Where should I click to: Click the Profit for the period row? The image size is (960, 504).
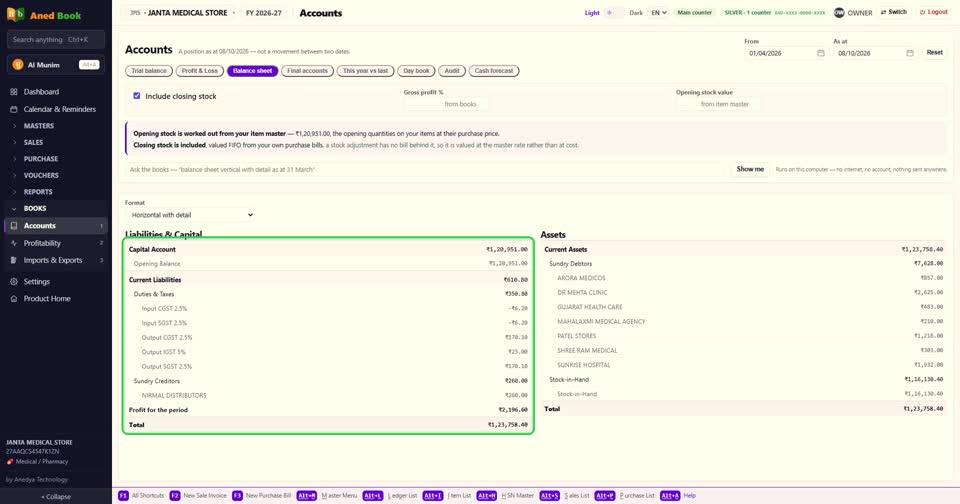coord(328,410)
